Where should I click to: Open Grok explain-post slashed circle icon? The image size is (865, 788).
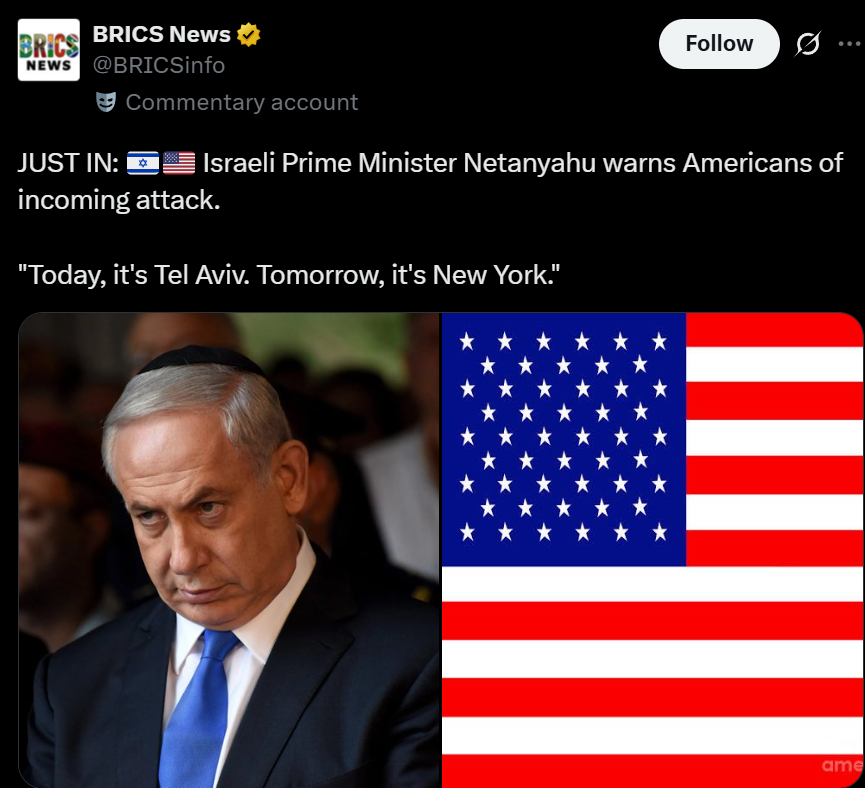tap(808, 44)
